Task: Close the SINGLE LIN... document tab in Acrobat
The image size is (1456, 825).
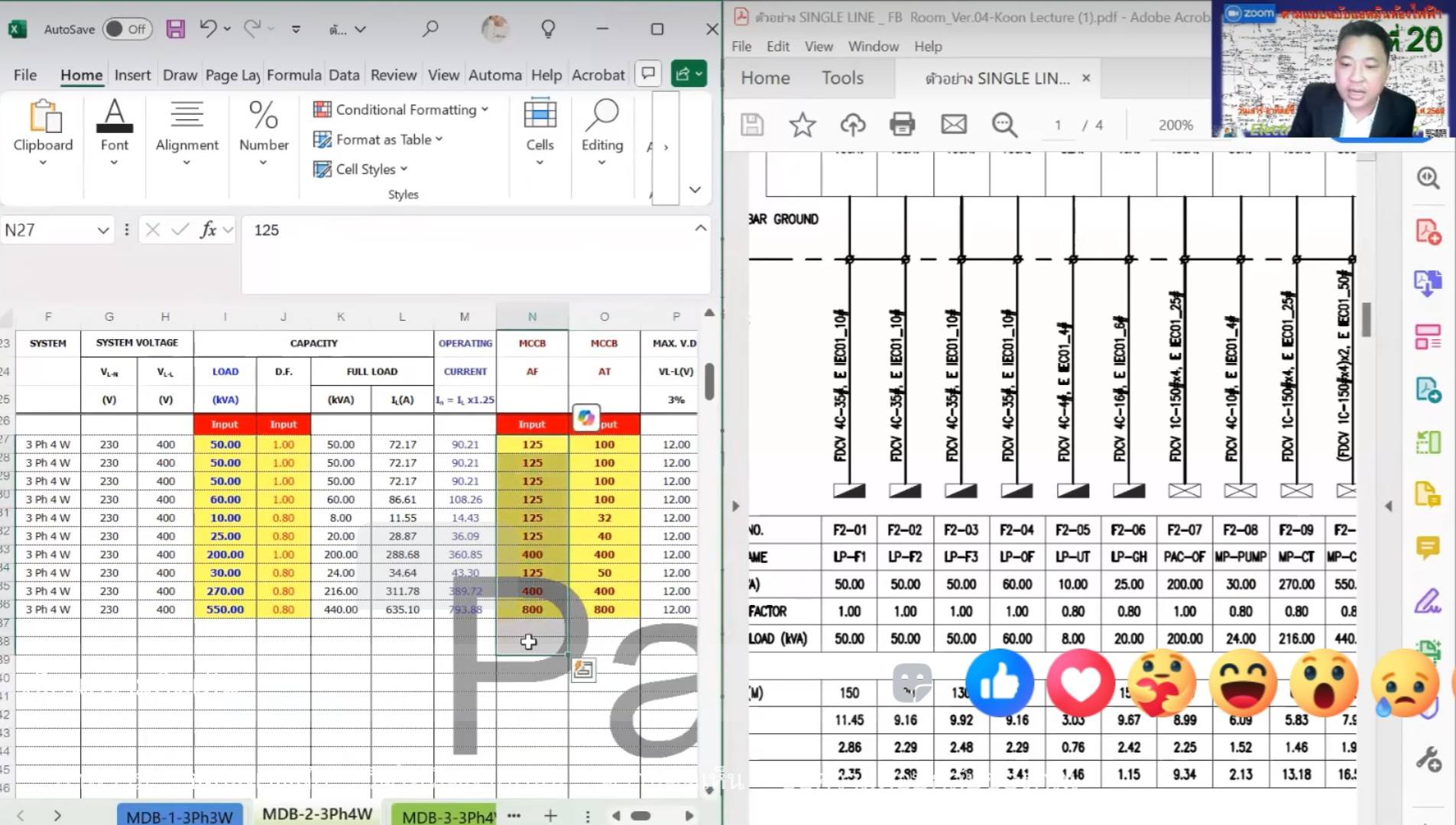Action: tap(1086, 78)
